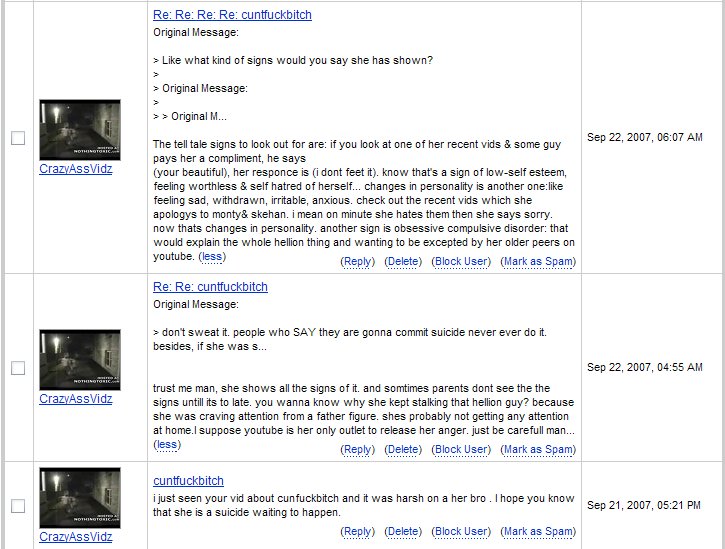Screen dimensions: 725x549
Task: Tick the checkbox for the 04:55 AM message
Action: tap(18, 368)
